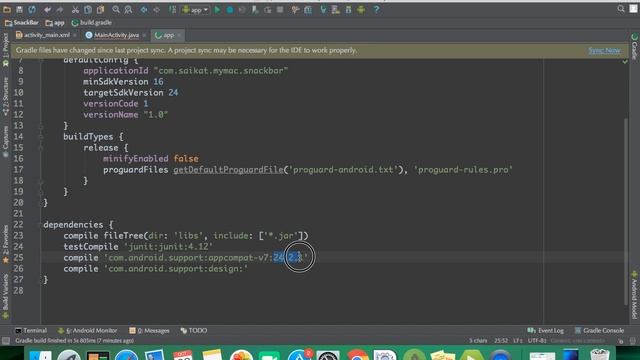Click the LF line separator status entry
Image resolution: width=640 pixels, height=360 pixels.
518,340
